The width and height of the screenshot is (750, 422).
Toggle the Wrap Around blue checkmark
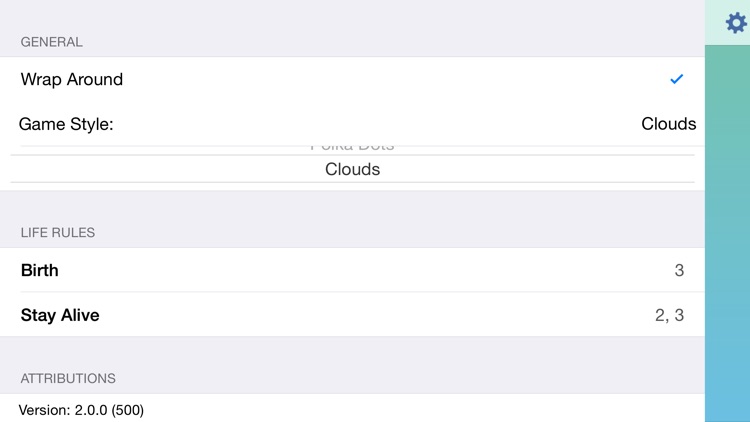click(676, 79)
